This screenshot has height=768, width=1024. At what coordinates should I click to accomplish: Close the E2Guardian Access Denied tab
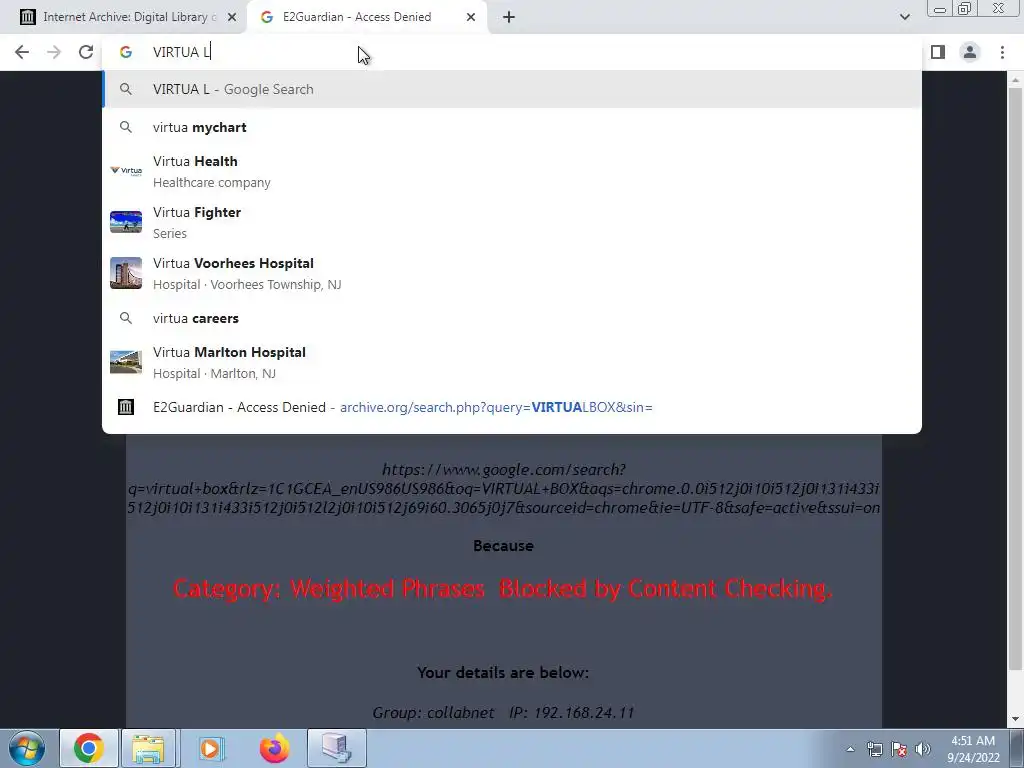pyautogui.click(x=471, y=18)
